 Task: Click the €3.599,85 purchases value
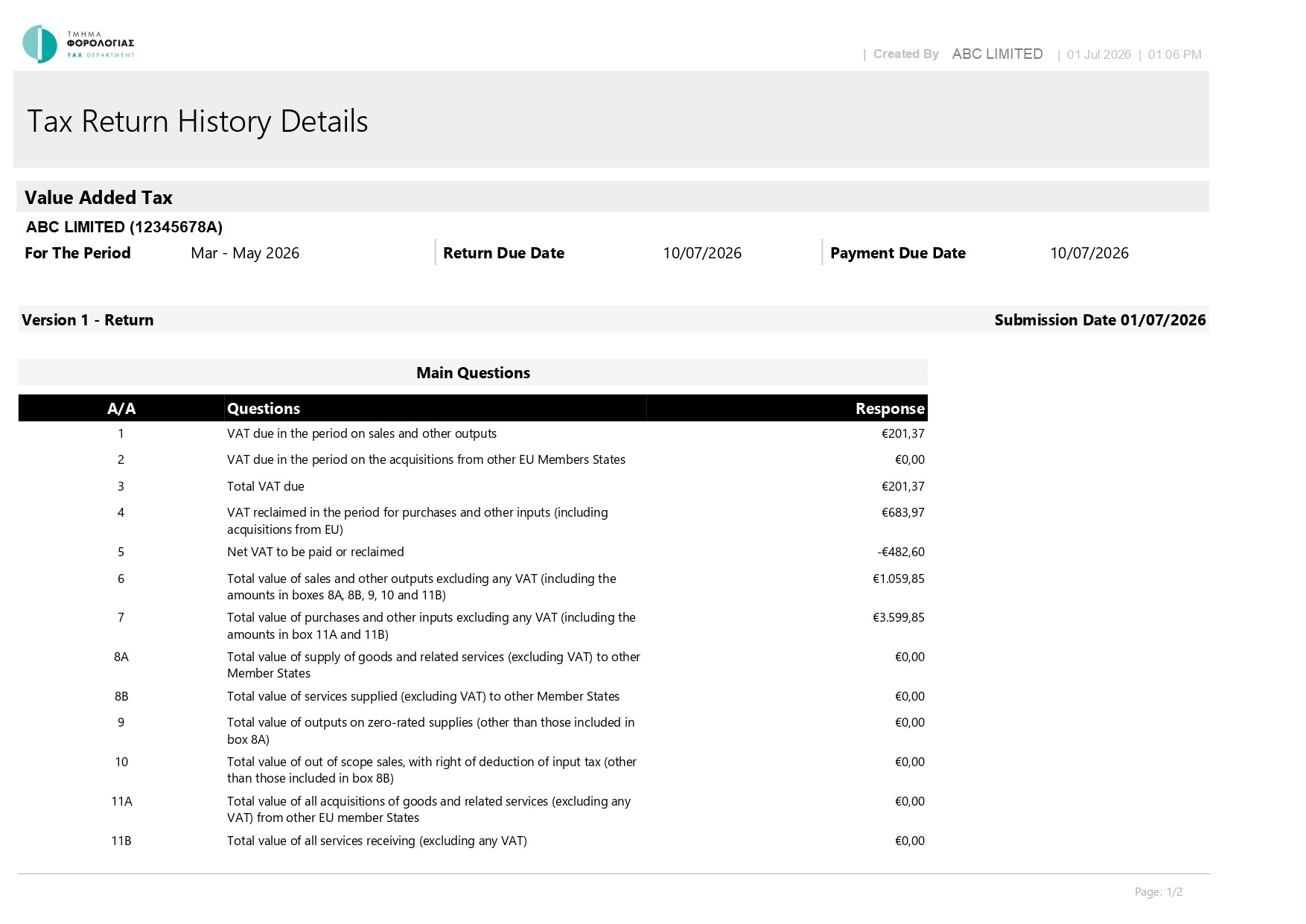[x=899, y=617]
